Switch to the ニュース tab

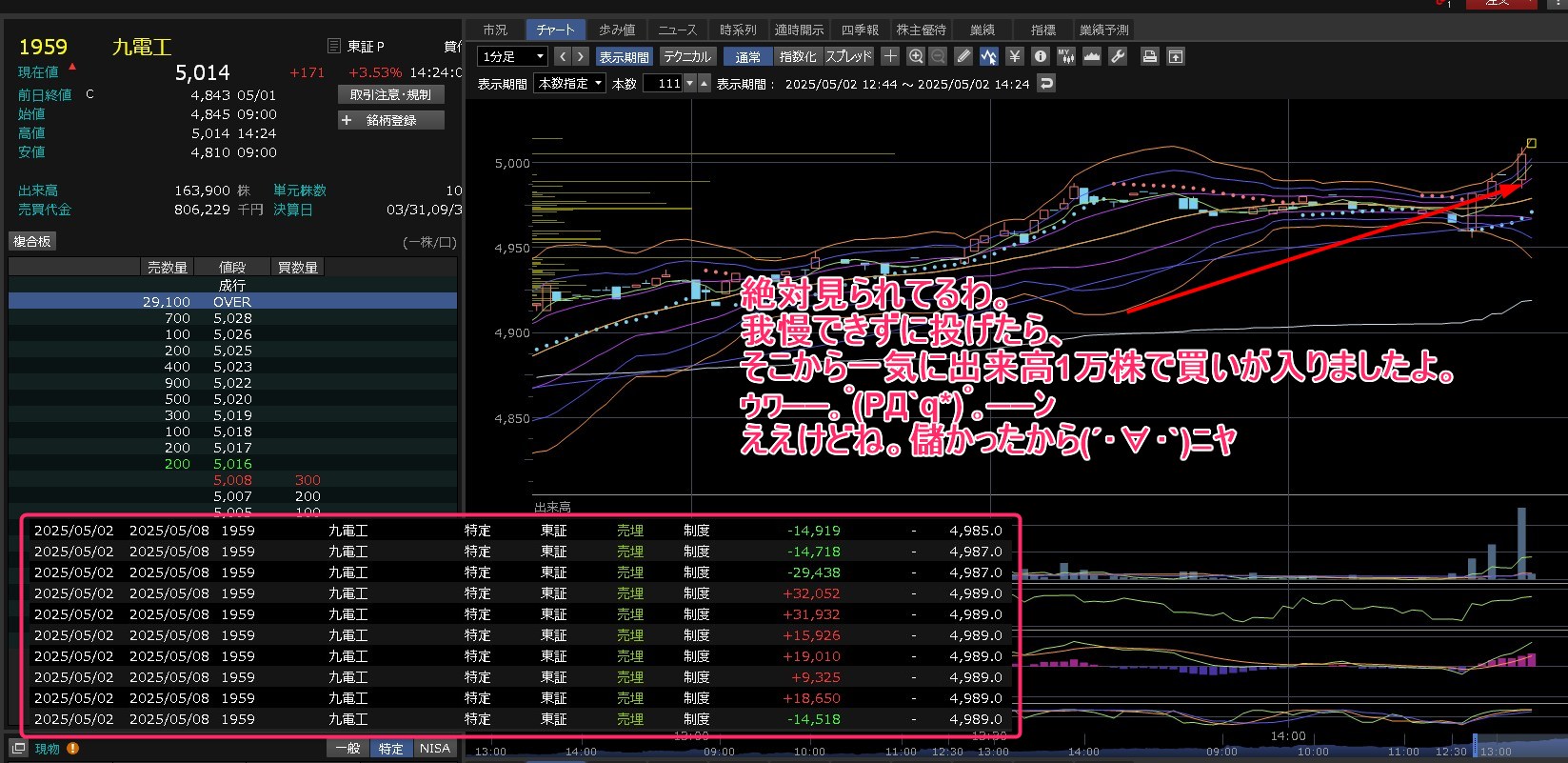point(677,30)
